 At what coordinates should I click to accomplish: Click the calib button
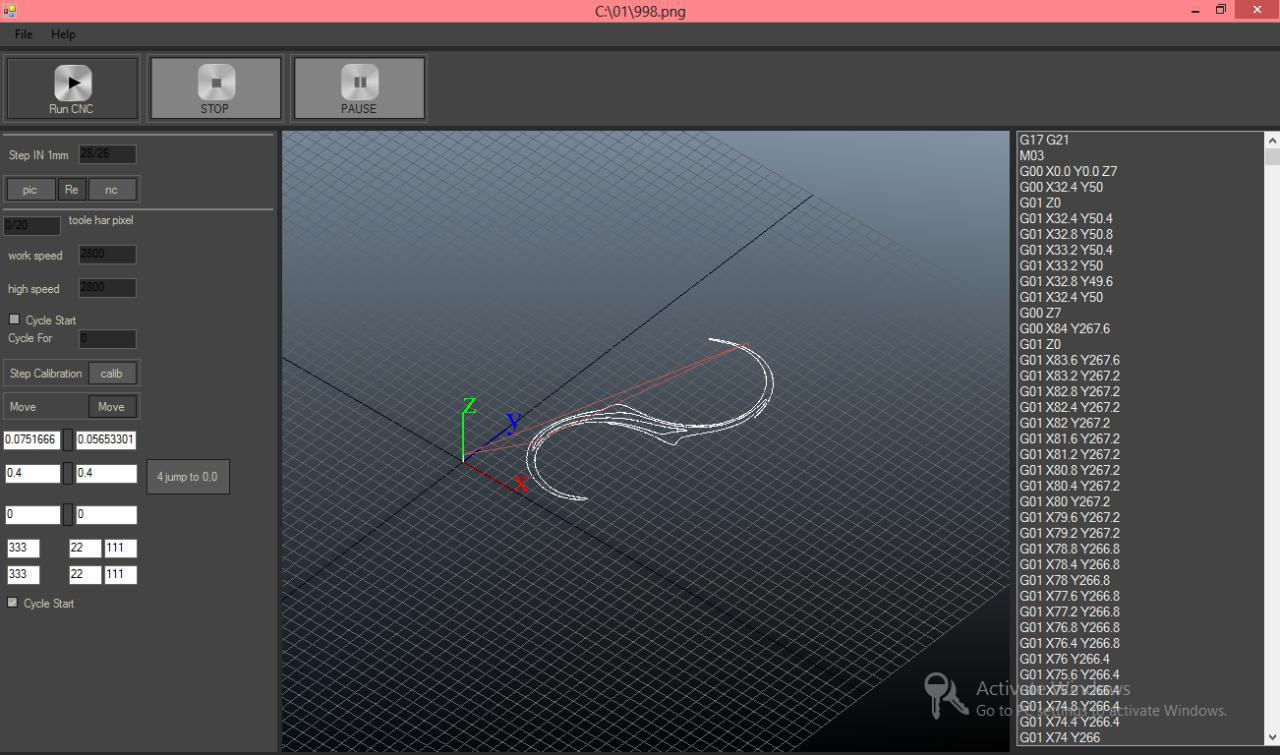[112, 374]
